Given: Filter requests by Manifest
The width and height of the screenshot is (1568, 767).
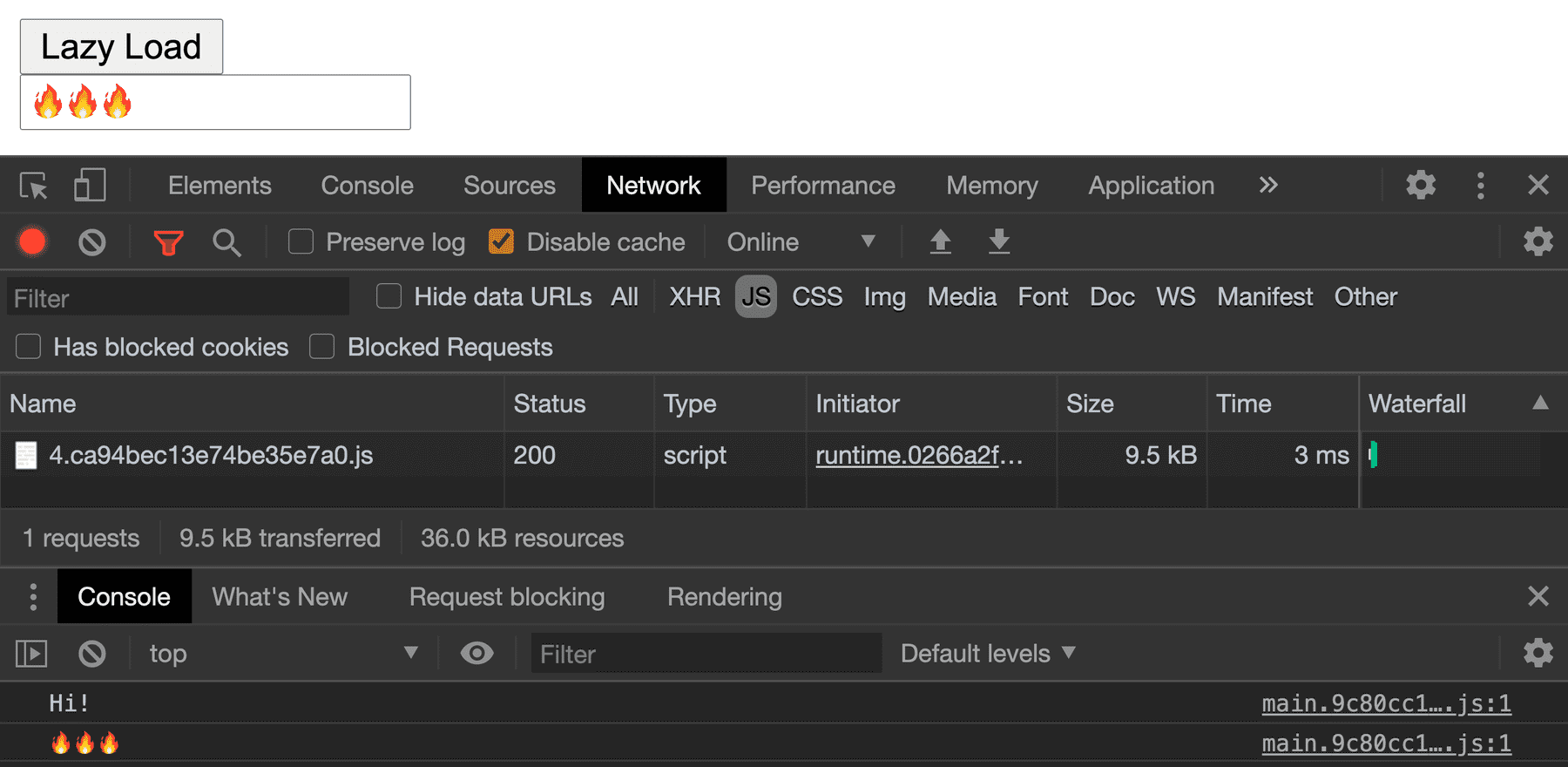Looking at the screenshot, I should pos(1265,297).
